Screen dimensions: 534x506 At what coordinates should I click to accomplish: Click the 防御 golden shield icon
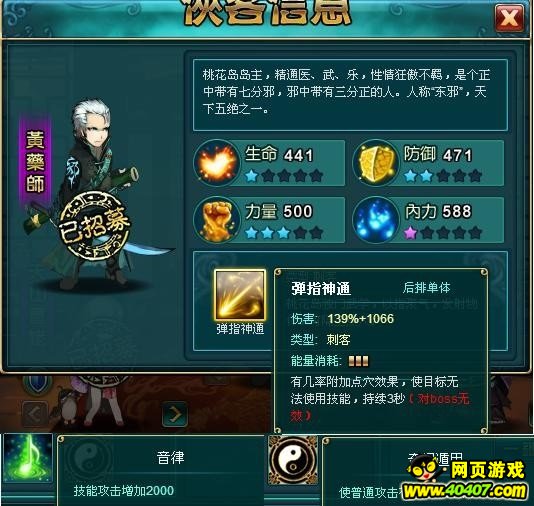click(x=375, y=163)
